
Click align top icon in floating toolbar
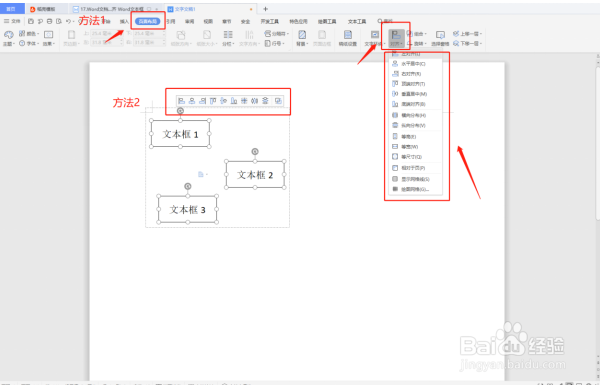[213, 101]
